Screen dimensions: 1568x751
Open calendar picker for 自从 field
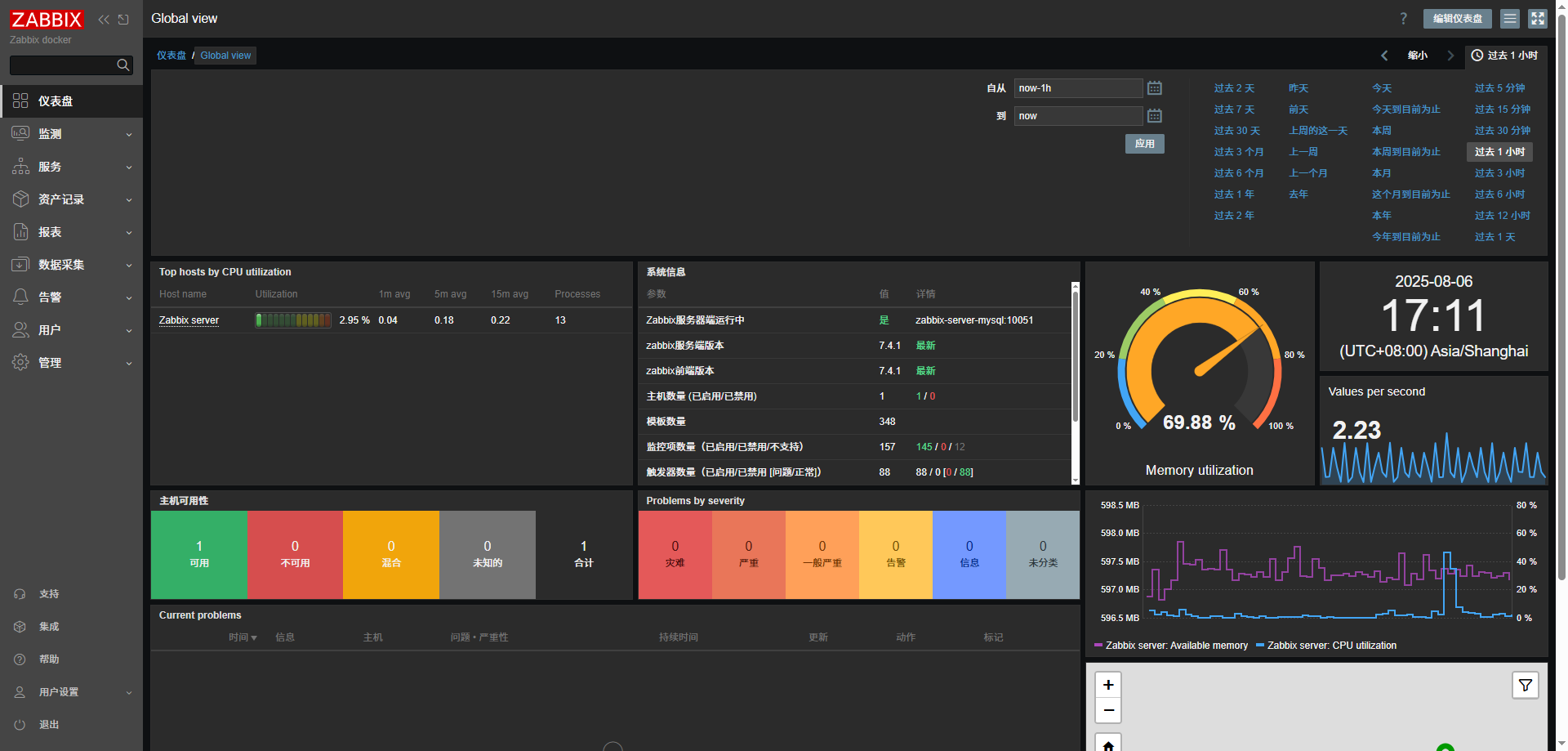[x=1155, y=87]
